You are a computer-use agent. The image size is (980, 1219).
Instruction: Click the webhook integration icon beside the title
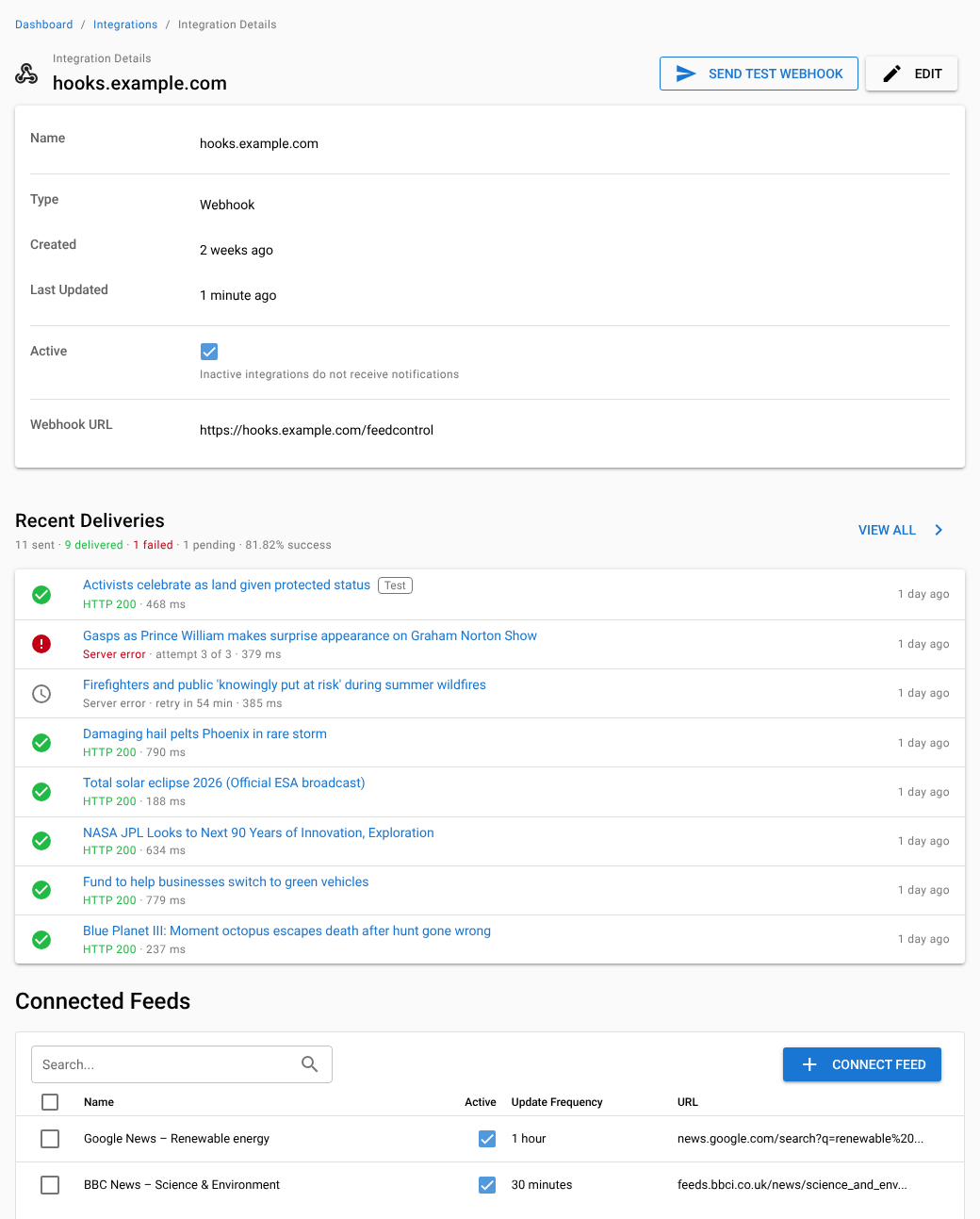click(x=26, y=74)
